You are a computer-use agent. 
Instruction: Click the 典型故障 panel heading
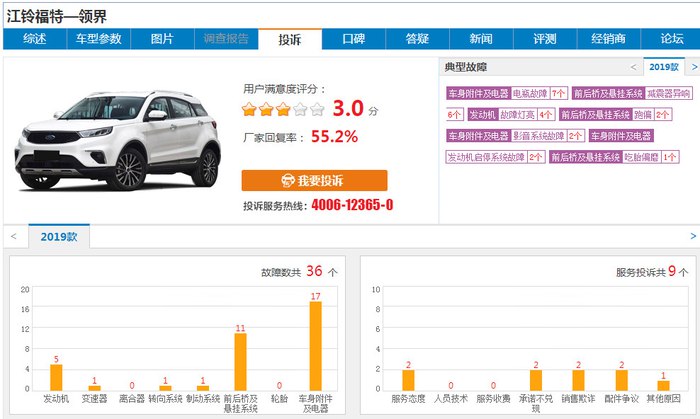tap(466, 67)
